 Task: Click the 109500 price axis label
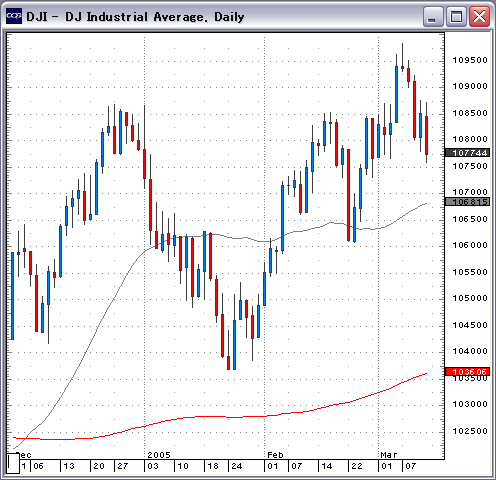(470, 60)
